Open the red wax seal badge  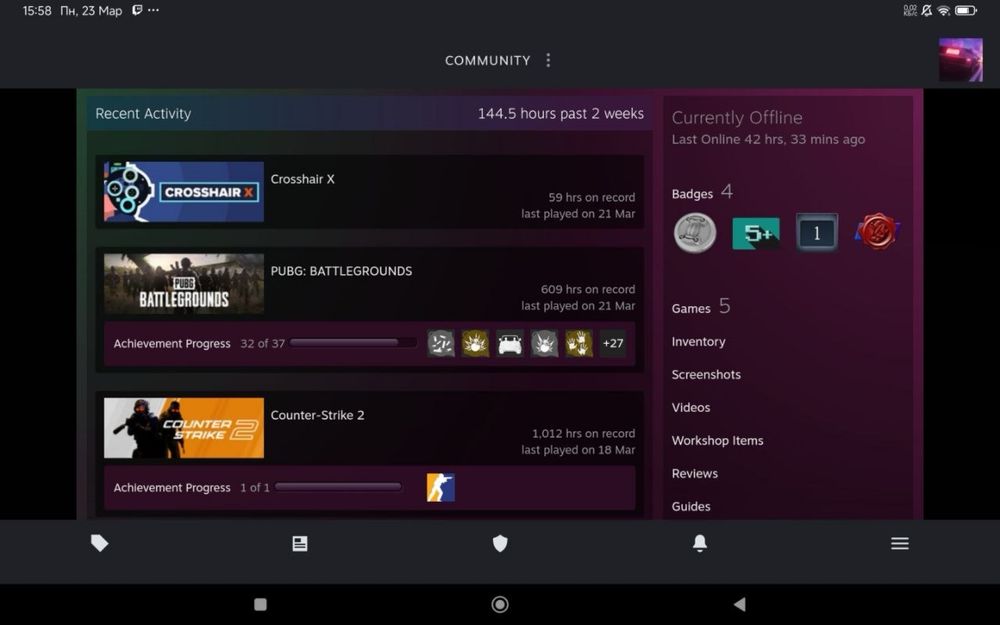[x=878, y=232]
